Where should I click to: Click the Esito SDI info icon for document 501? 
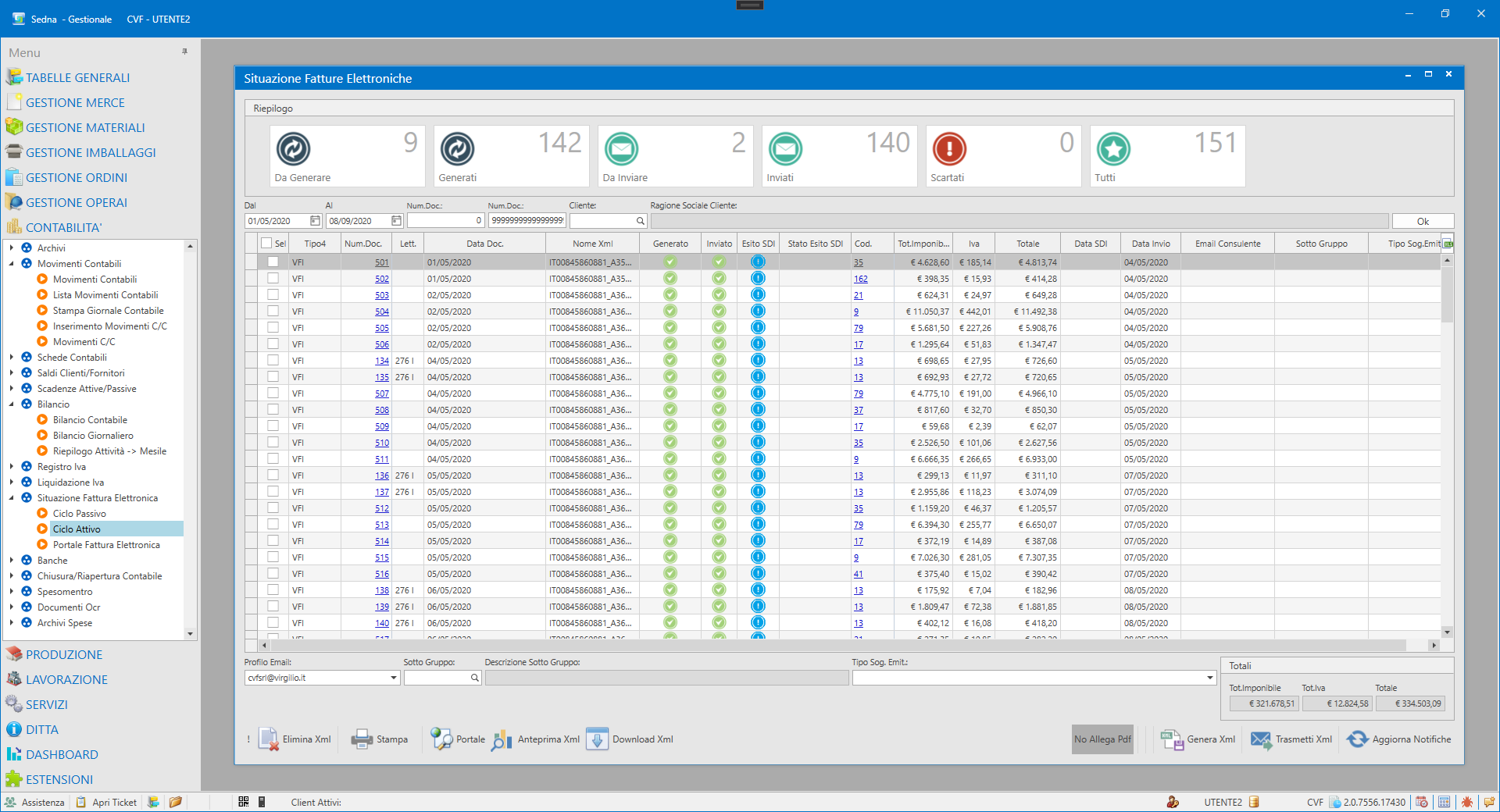pyautogui.click(x=758, y=262)
